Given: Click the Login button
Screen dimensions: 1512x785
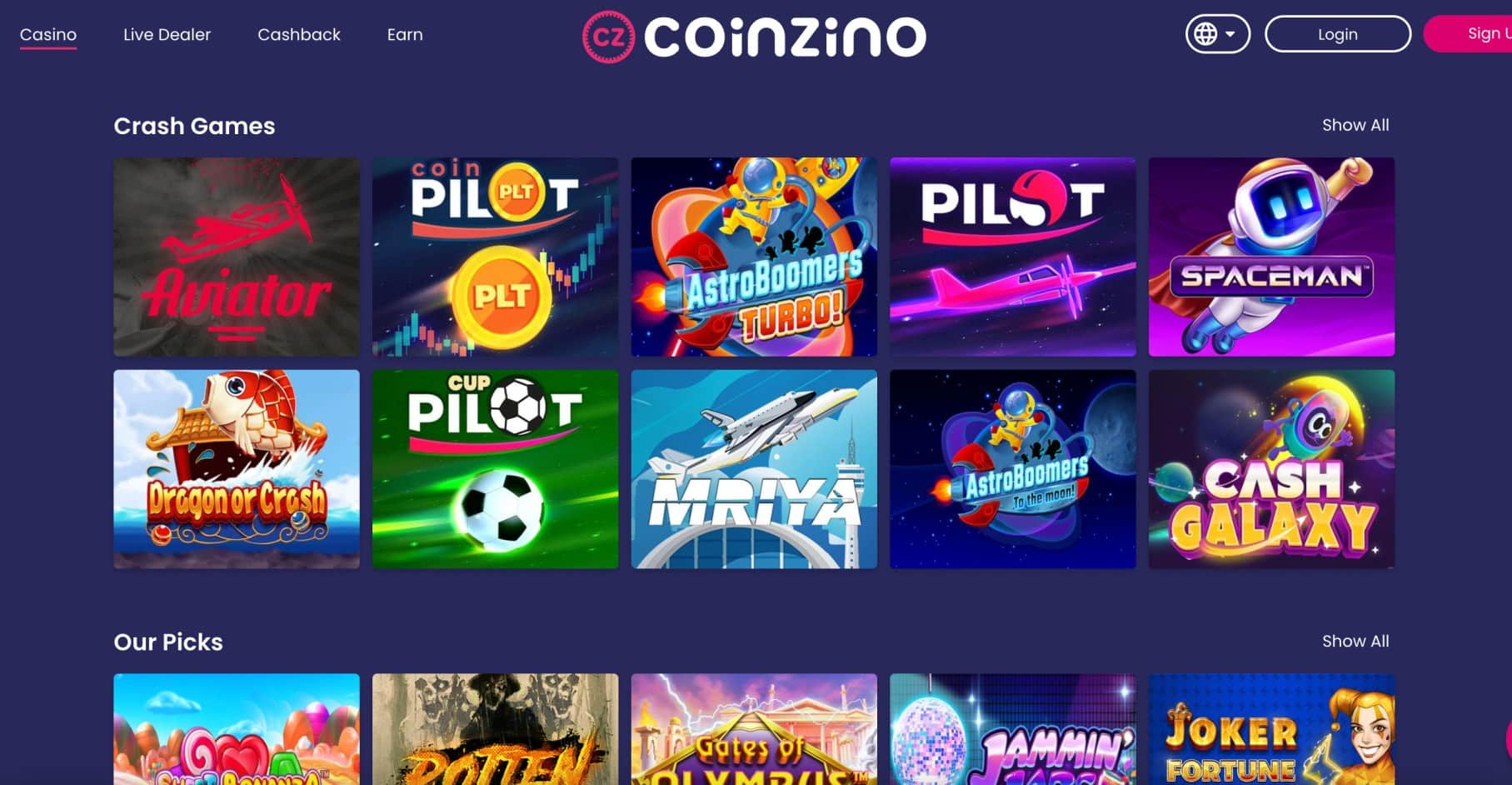Looking at the screenshot, I should (1338, 34).
